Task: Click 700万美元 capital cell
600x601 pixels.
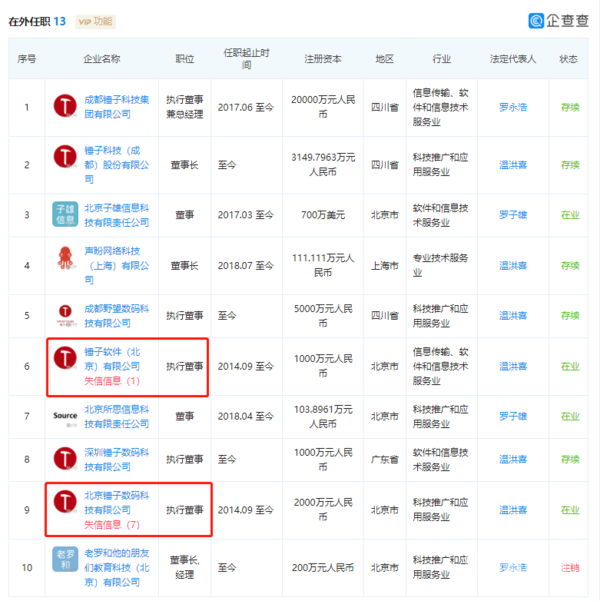Action: tap(323, 215)
